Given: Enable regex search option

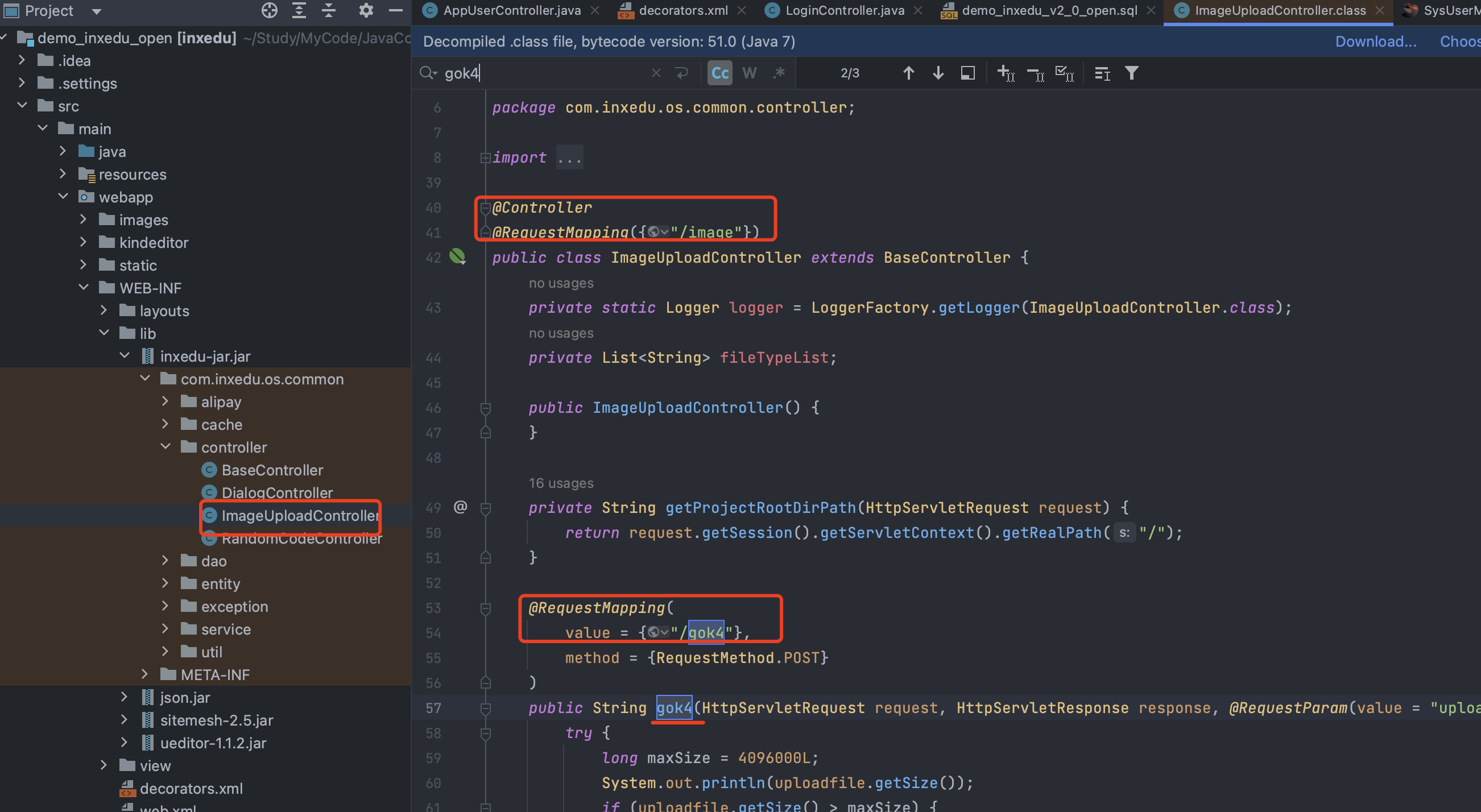Looking at the screenshot, I should point(779,73).
